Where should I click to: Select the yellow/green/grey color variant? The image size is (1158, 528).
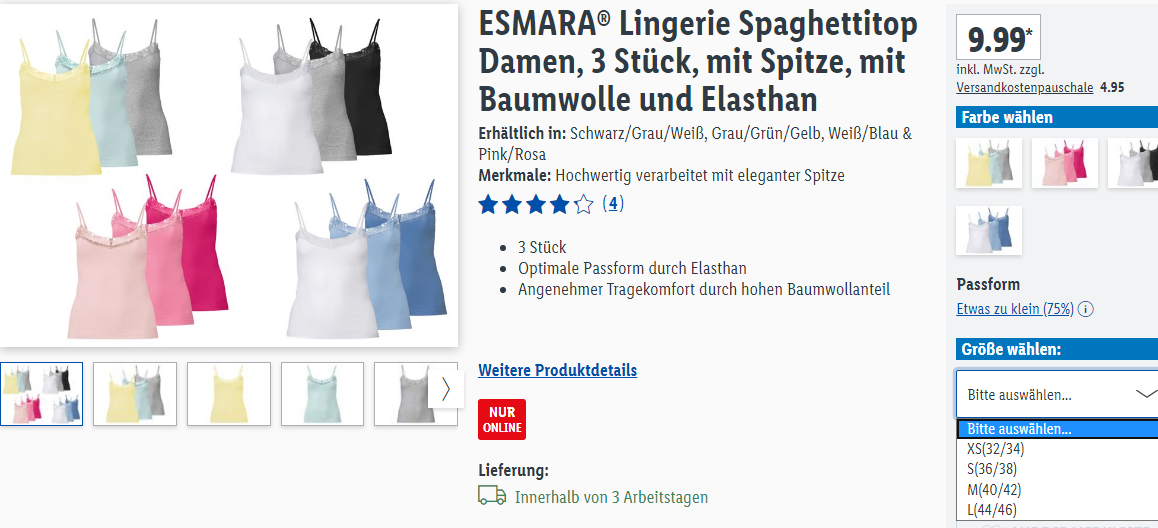click(x=989, y=162)
